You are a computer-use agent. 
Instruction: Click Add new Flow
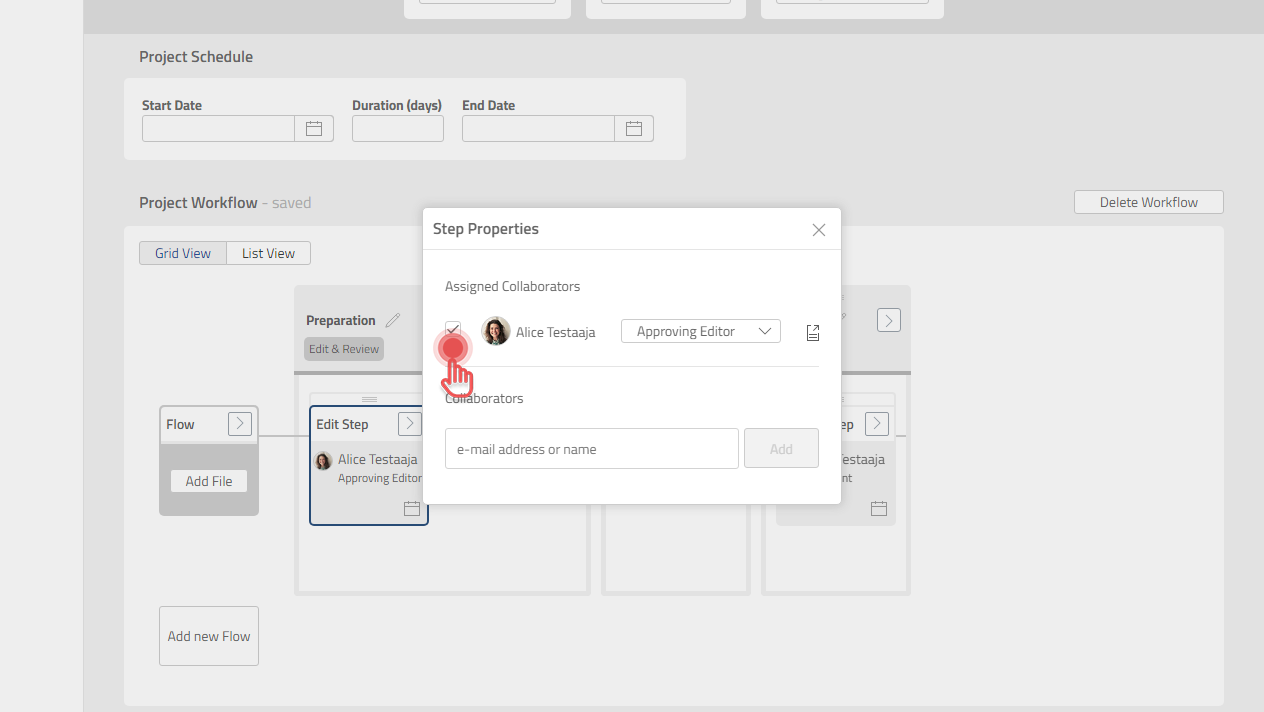coord(208,635)
